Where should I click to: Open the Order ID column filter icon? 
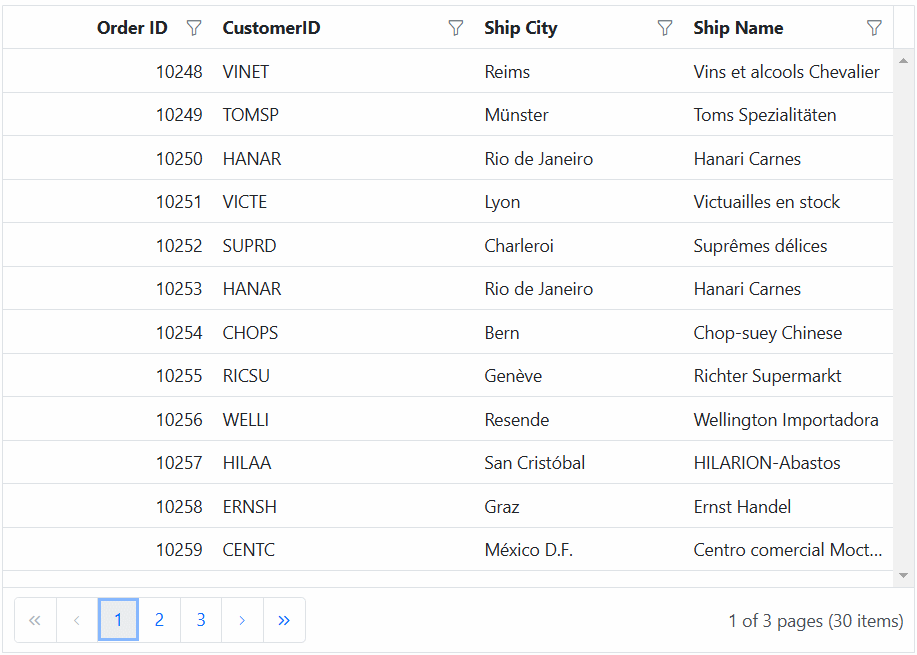click(194, 28)
